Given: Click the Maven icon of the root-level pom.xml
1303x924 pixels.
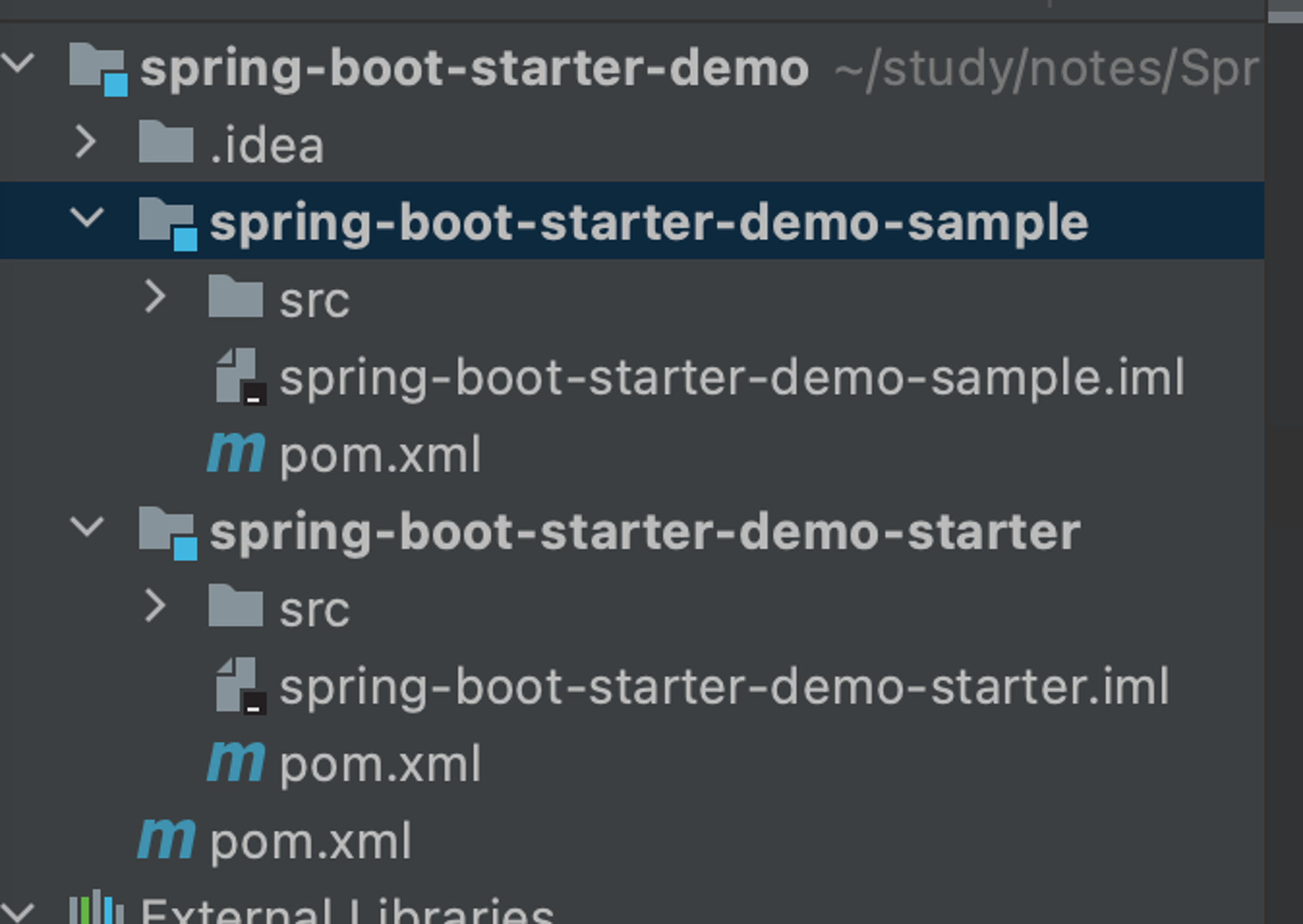Looking at the screenshot, I should (x=166, y=839).
